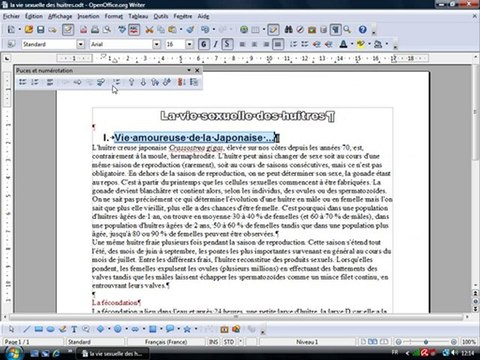Close the Puces et numérotation toolbar
480x360 pixels.
197,70
